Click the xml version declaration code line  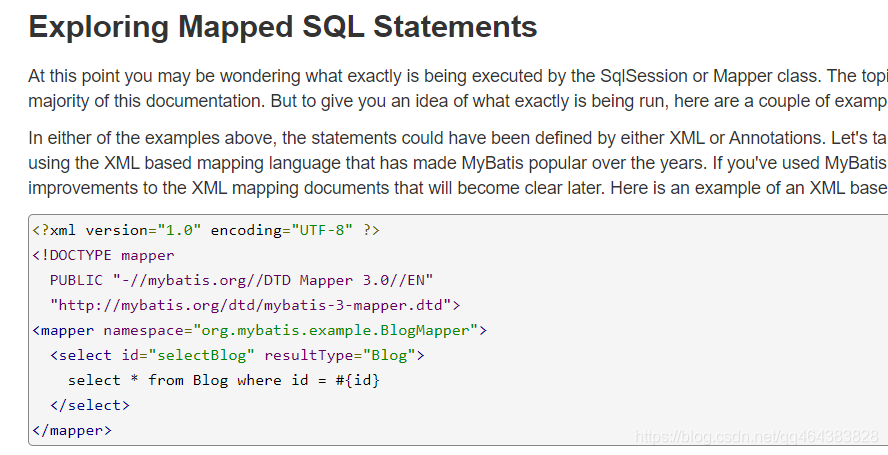pos(206,231)
